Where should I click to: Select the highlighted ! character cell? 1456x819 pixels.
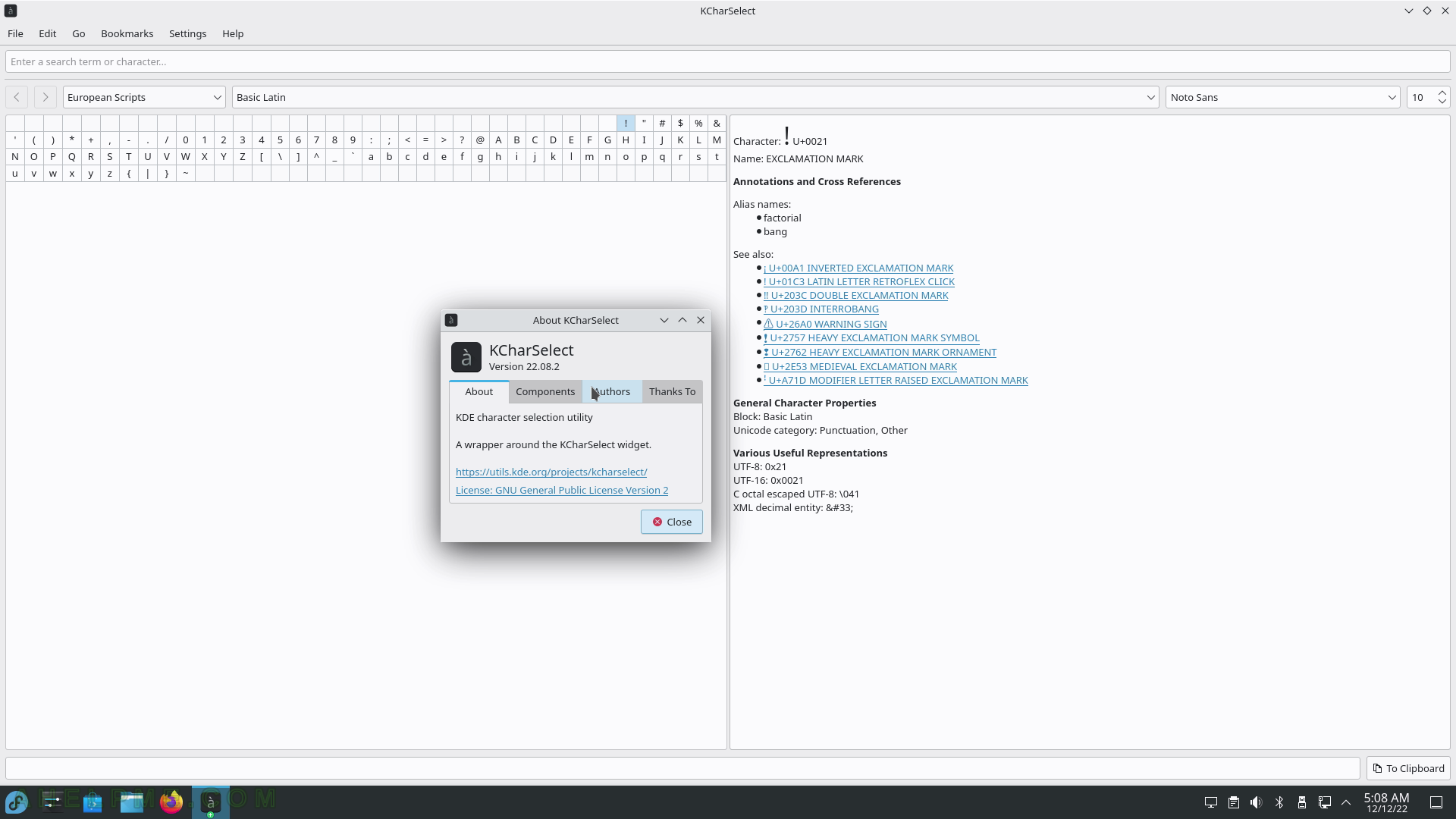626,123
